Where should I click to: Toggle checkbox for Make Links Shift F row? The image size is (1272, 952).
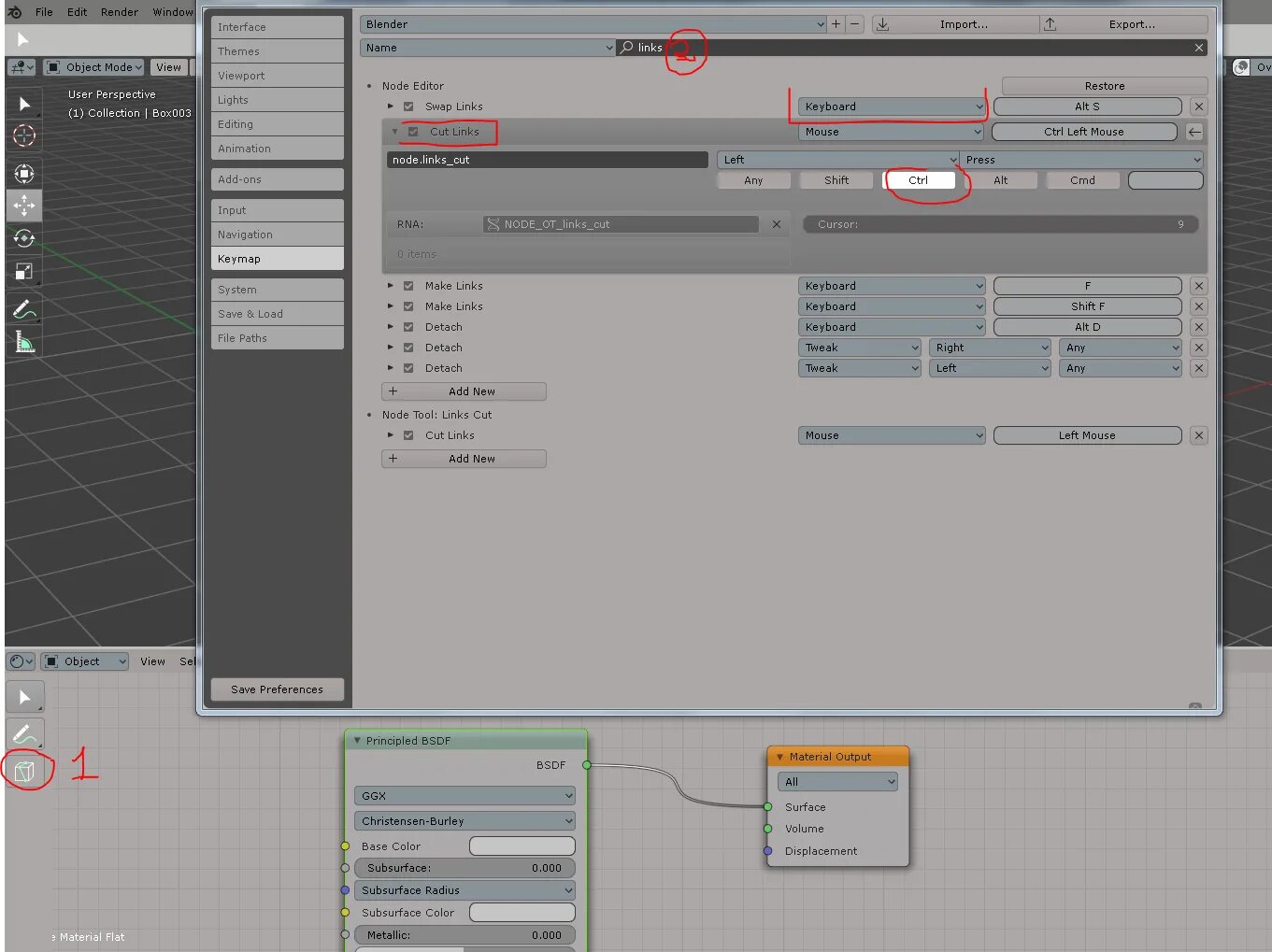pyautogui.click(x=408, y=306)
